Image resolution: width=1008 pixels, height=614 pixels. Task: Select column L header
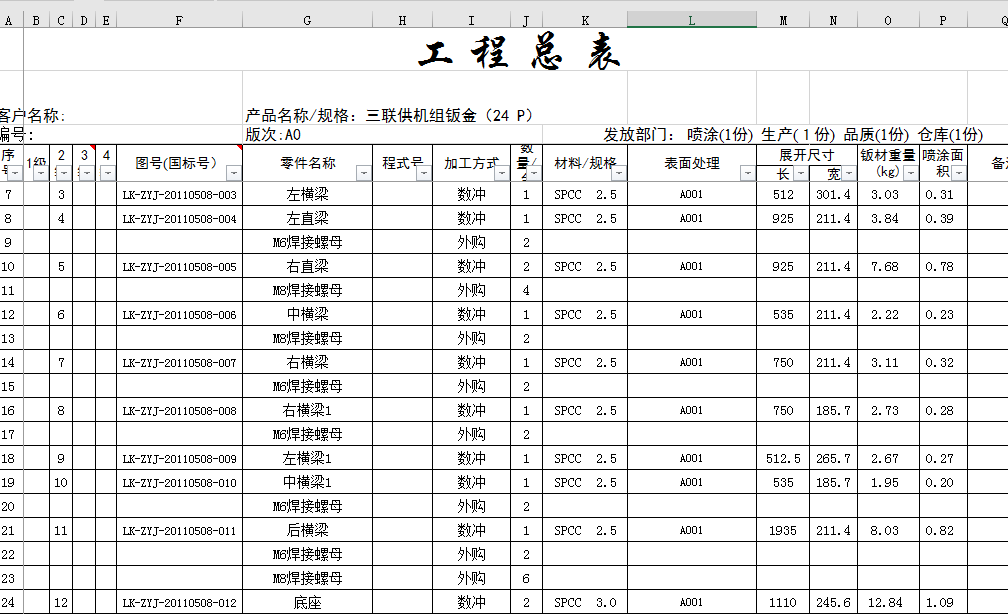(691, 20)
